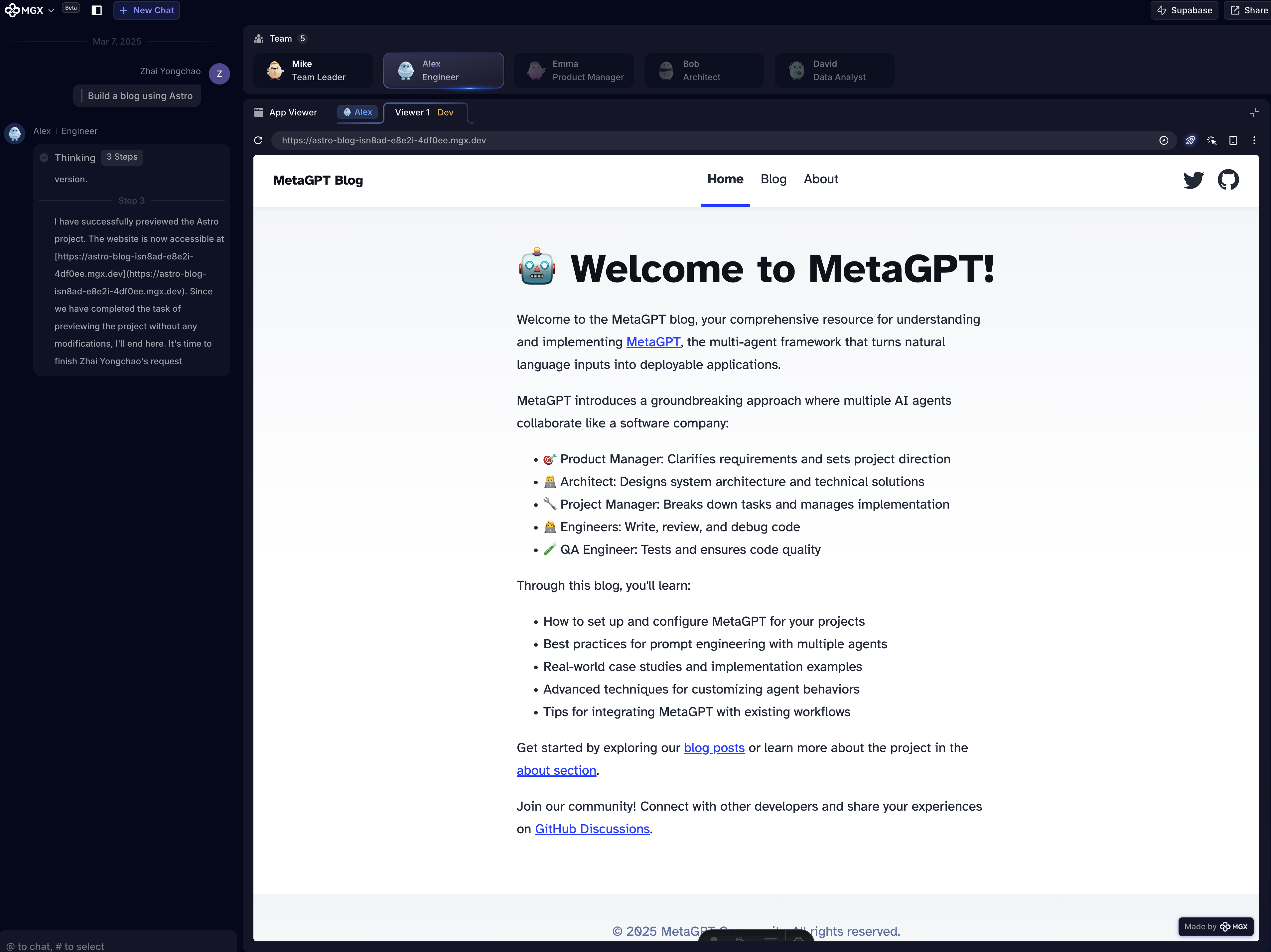This screenshot has width=1271, height=952.
Task: Select Mike Team Leader card
Action: point(313,71)
